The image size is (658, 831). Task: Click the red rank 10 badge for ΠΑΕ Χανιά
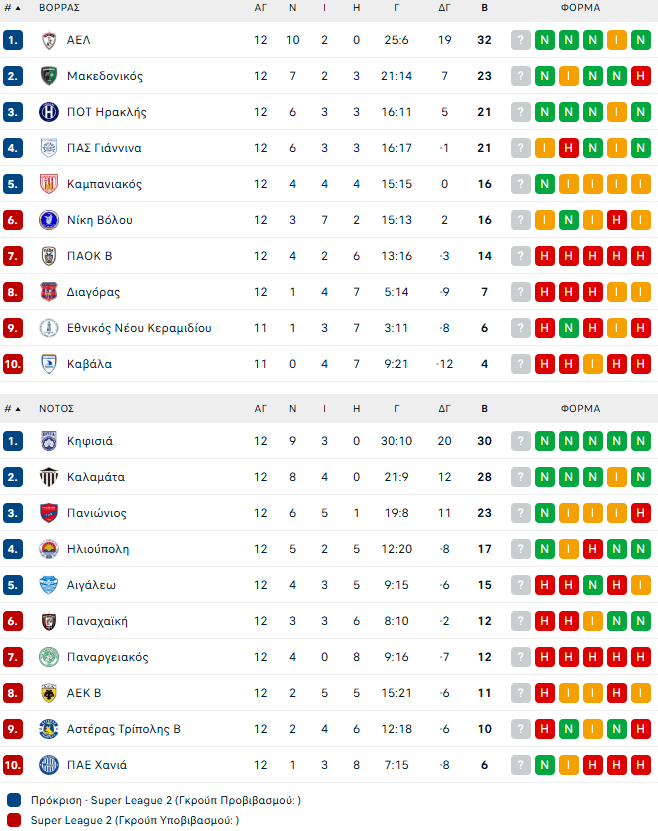(13, 765)
